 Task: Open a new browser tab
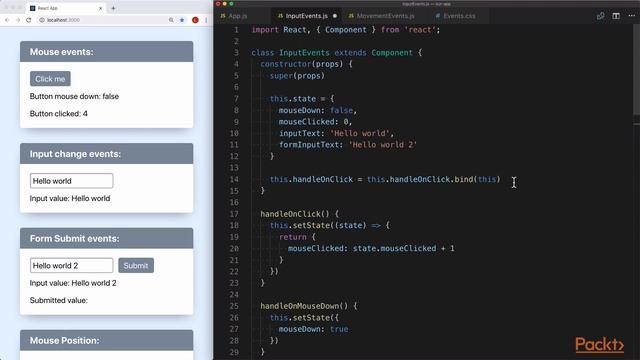point(113,8)
